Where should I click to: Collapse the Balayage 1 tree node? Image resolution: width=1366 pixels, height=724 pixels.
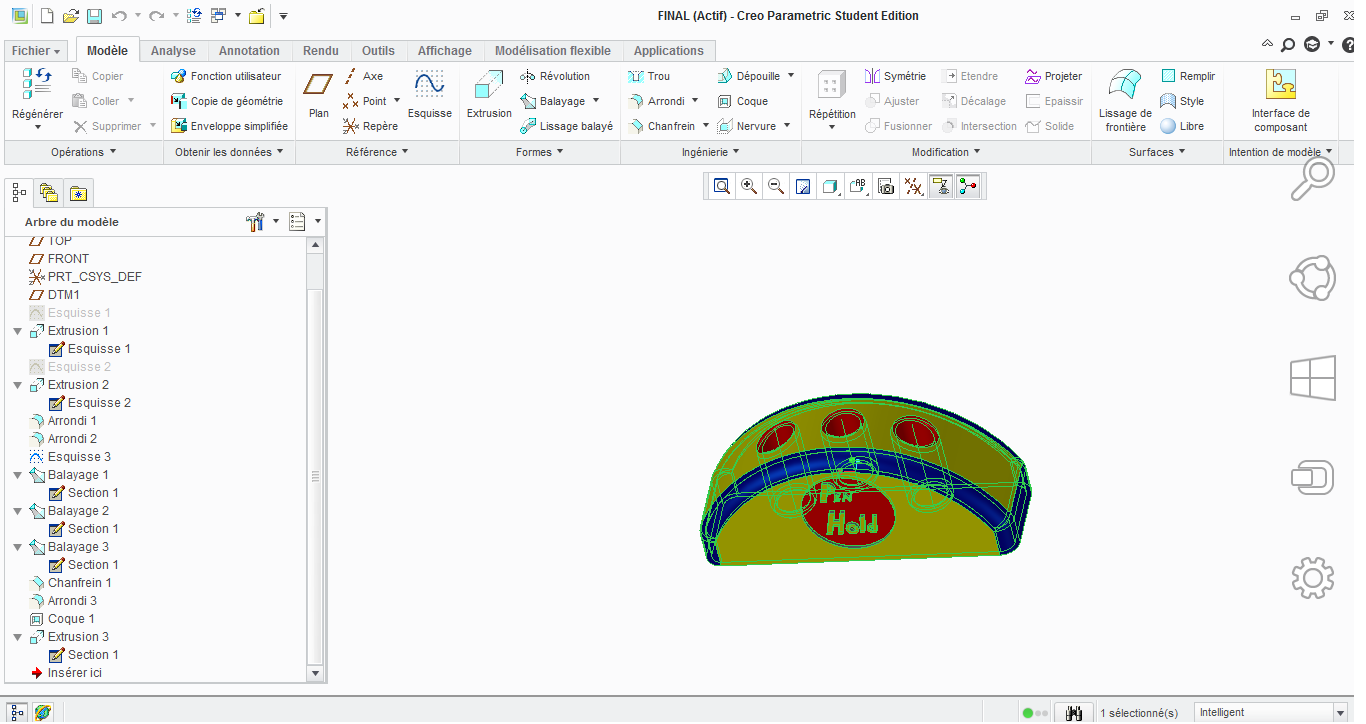tap(18, 475)
